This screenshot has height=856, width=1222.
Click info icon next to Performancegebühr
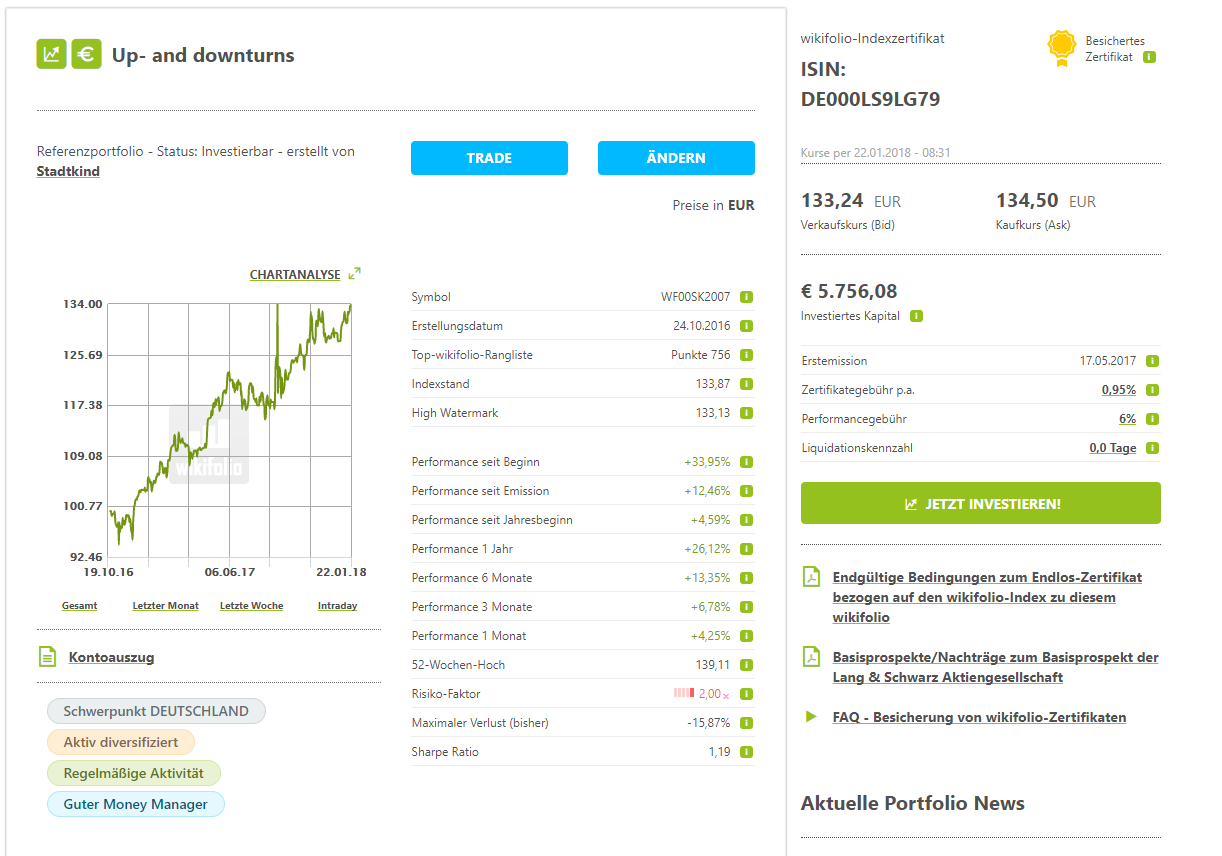(x=1152, y=419)
